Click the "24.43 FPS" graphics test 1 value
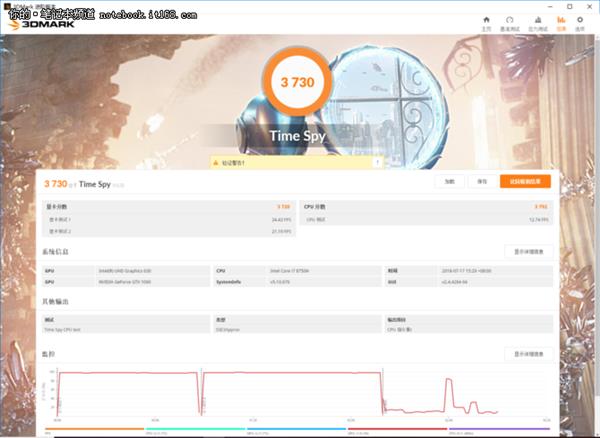This screenshot has height=438, width=600. point(281,220)
